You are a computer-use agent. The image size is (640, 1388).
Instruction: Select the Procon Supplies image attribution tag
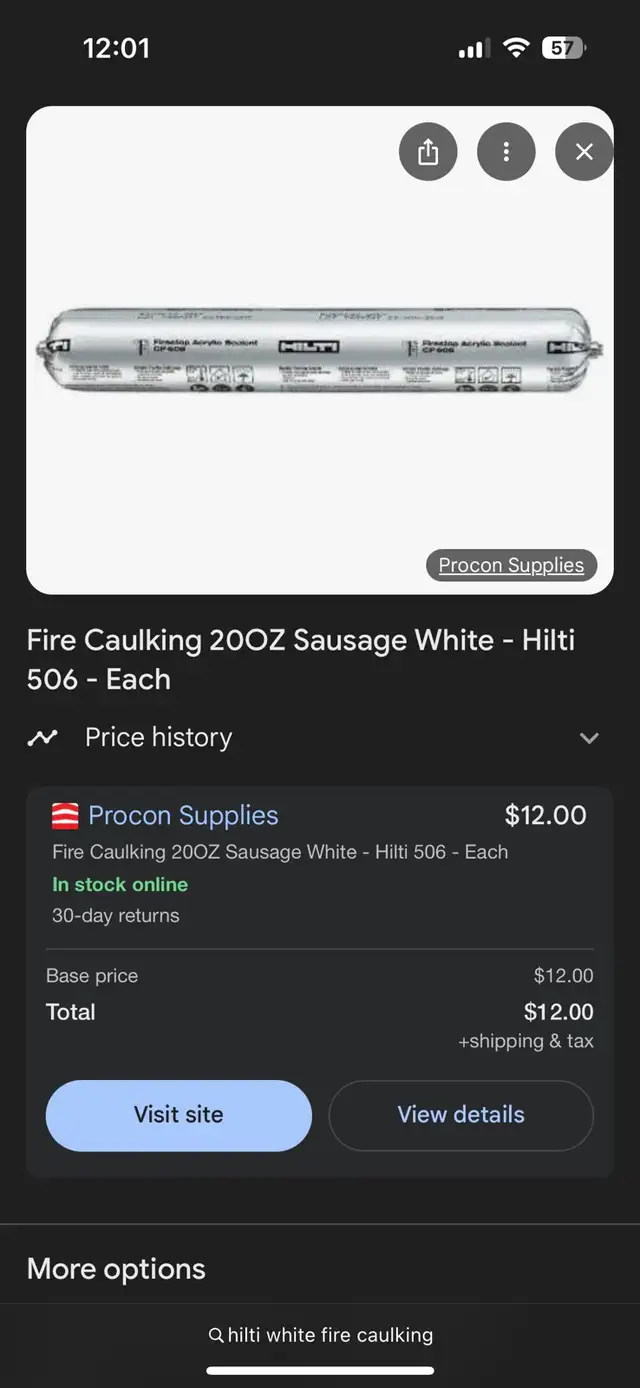click(510, 565)
